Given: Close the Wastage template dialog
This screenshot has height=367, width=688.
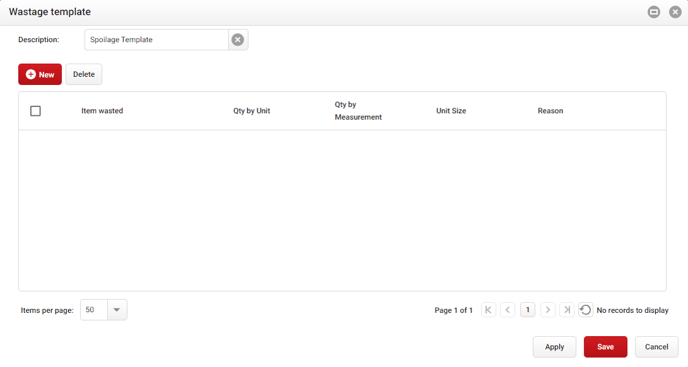Looking at the screenshot, I should click(x=675, y=12).
